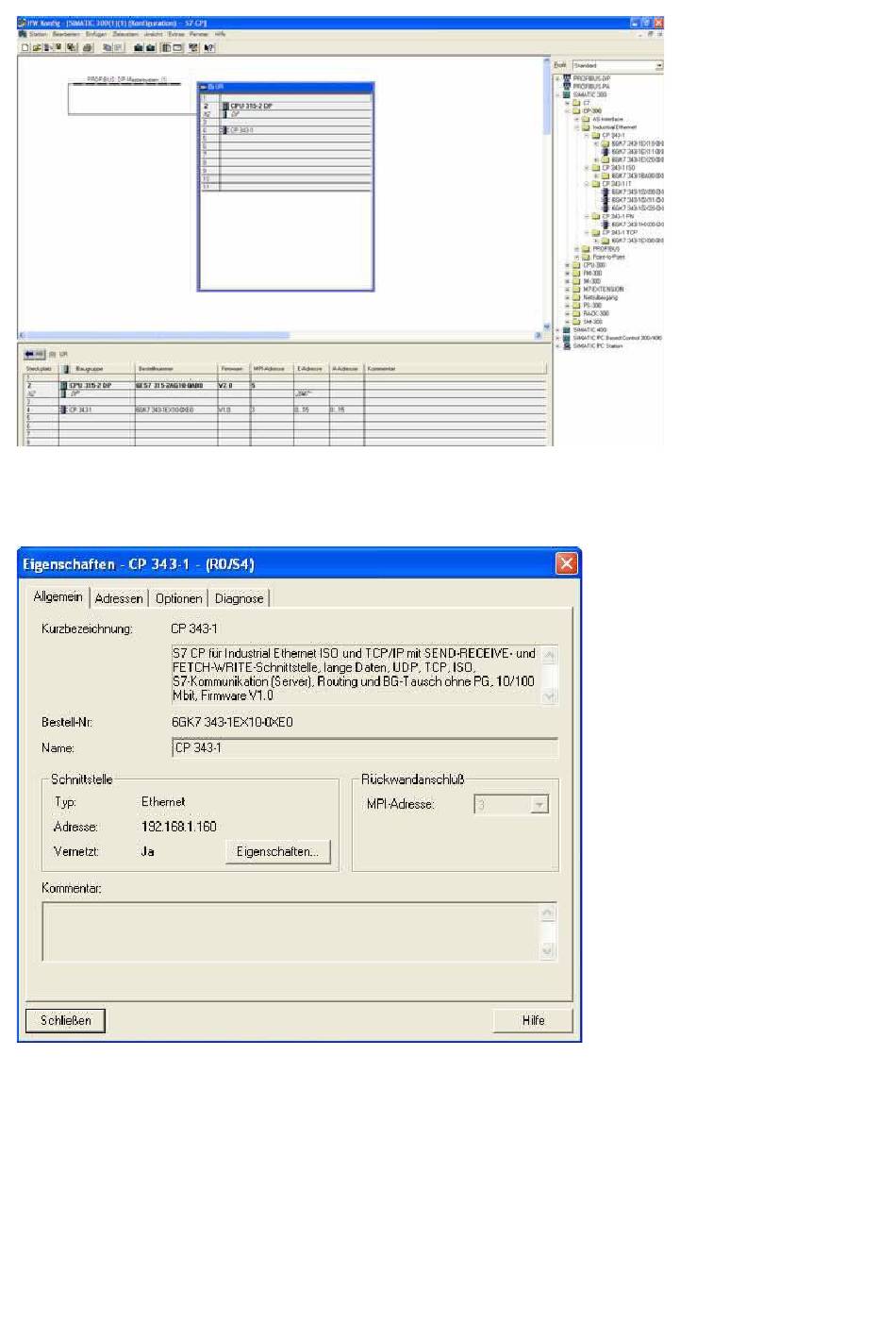Click the order number 6GK7 343-1EX10-0XE0 in dialog
This screenshot has width=896, height=1340.
click(x=232, y=722)
